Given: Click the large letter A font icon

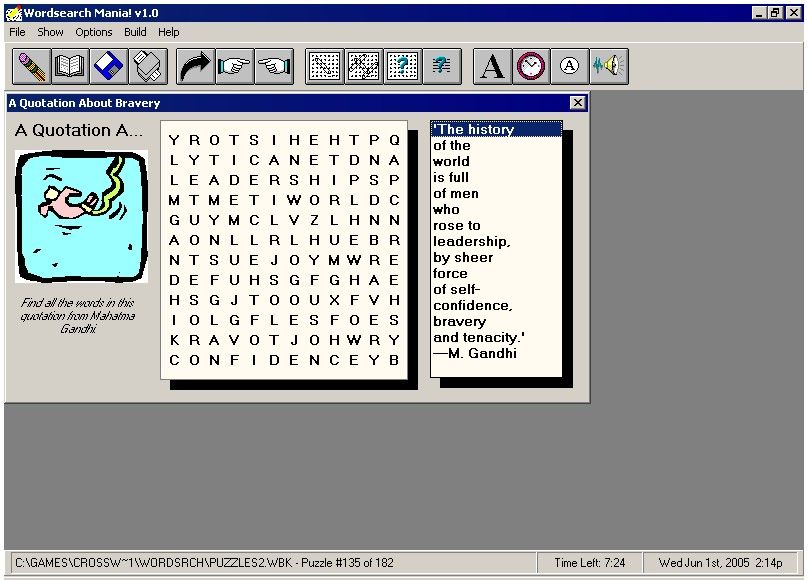Looking at the screenshot, I should click(x=491, y=67).
